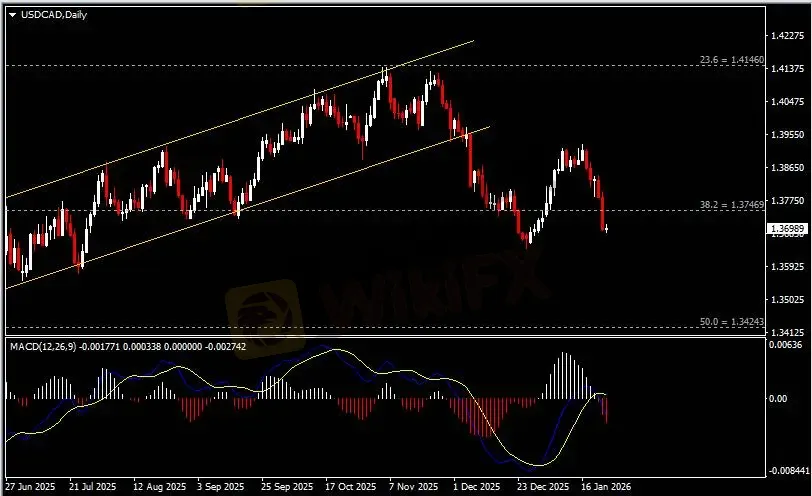This screenshot has height=496, width=812.
Task: Click price axis value 1.42275
Action: coord(788,36)
